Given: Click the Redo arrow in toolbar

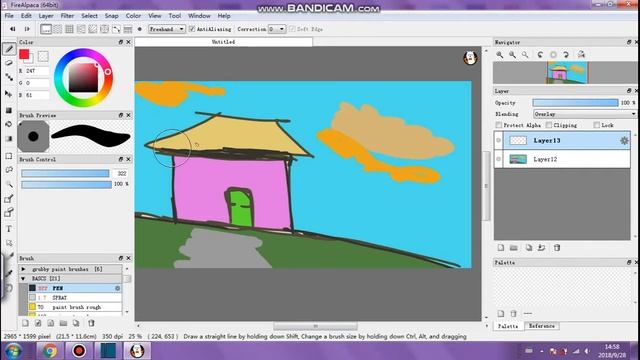Looking at the screenshot, I should click(27, 29).
